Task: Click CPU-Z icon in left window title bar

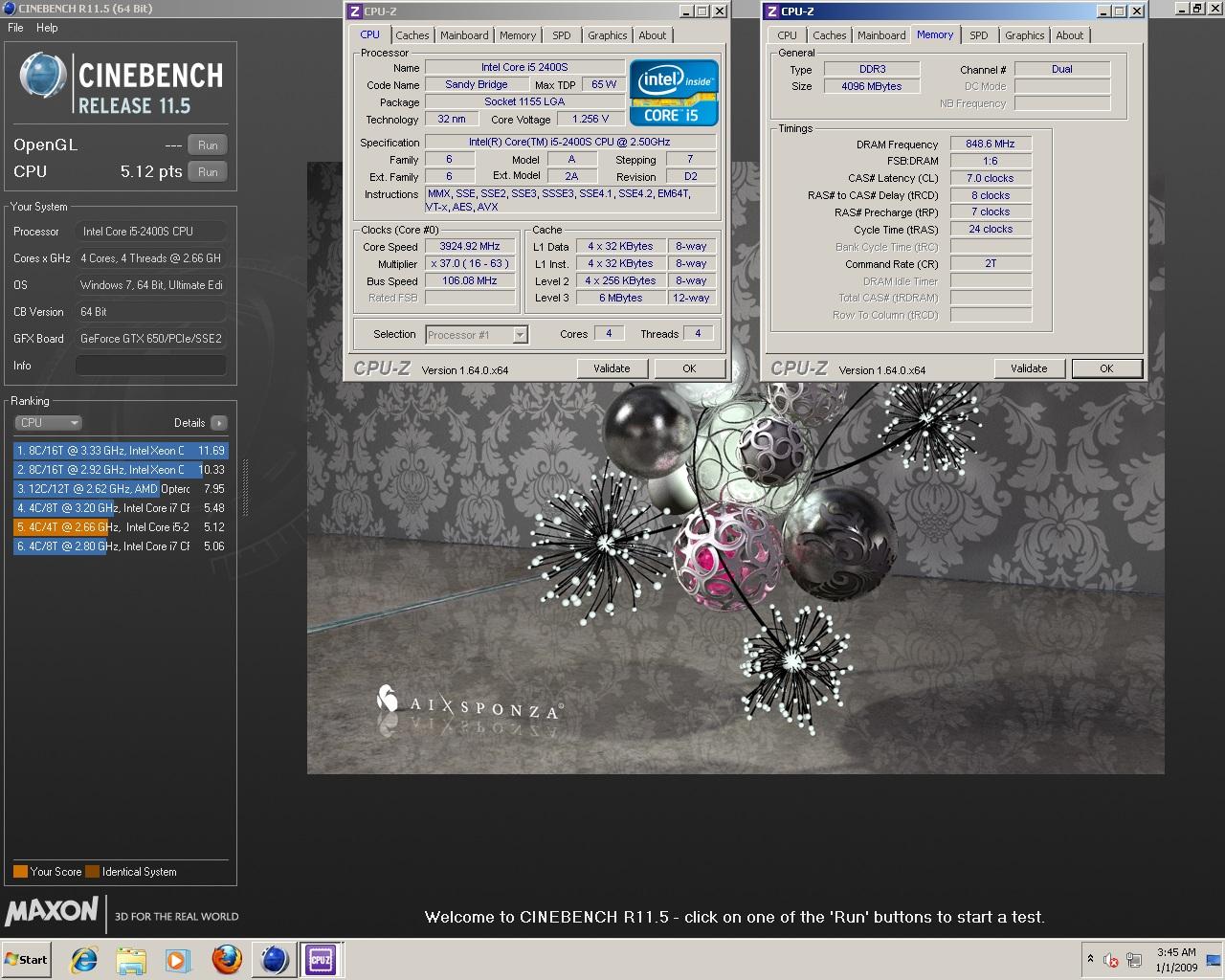Action: 355,11
